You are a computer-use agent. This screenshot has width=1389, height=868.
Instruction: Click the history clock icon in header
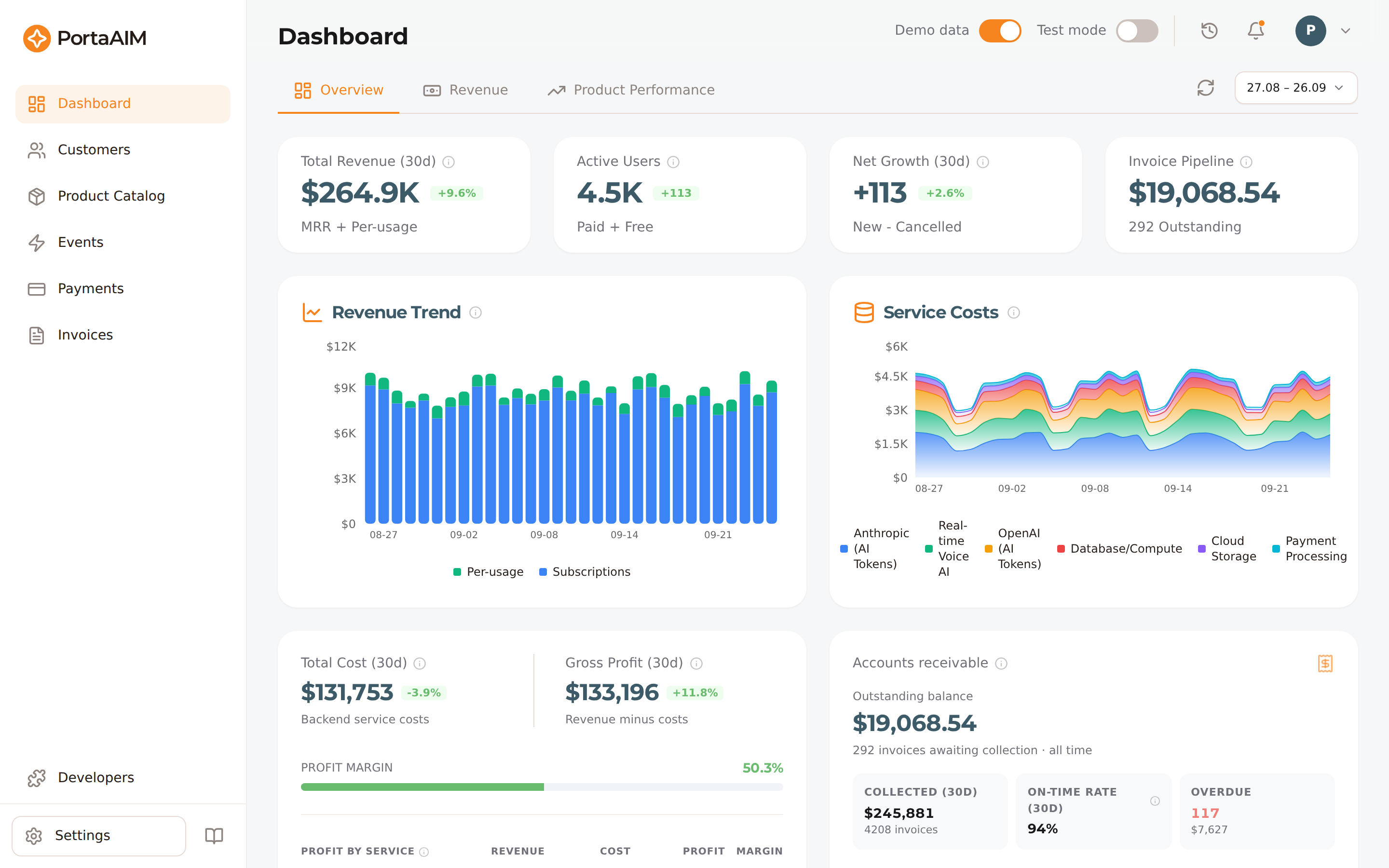(x=1210, y=30)
